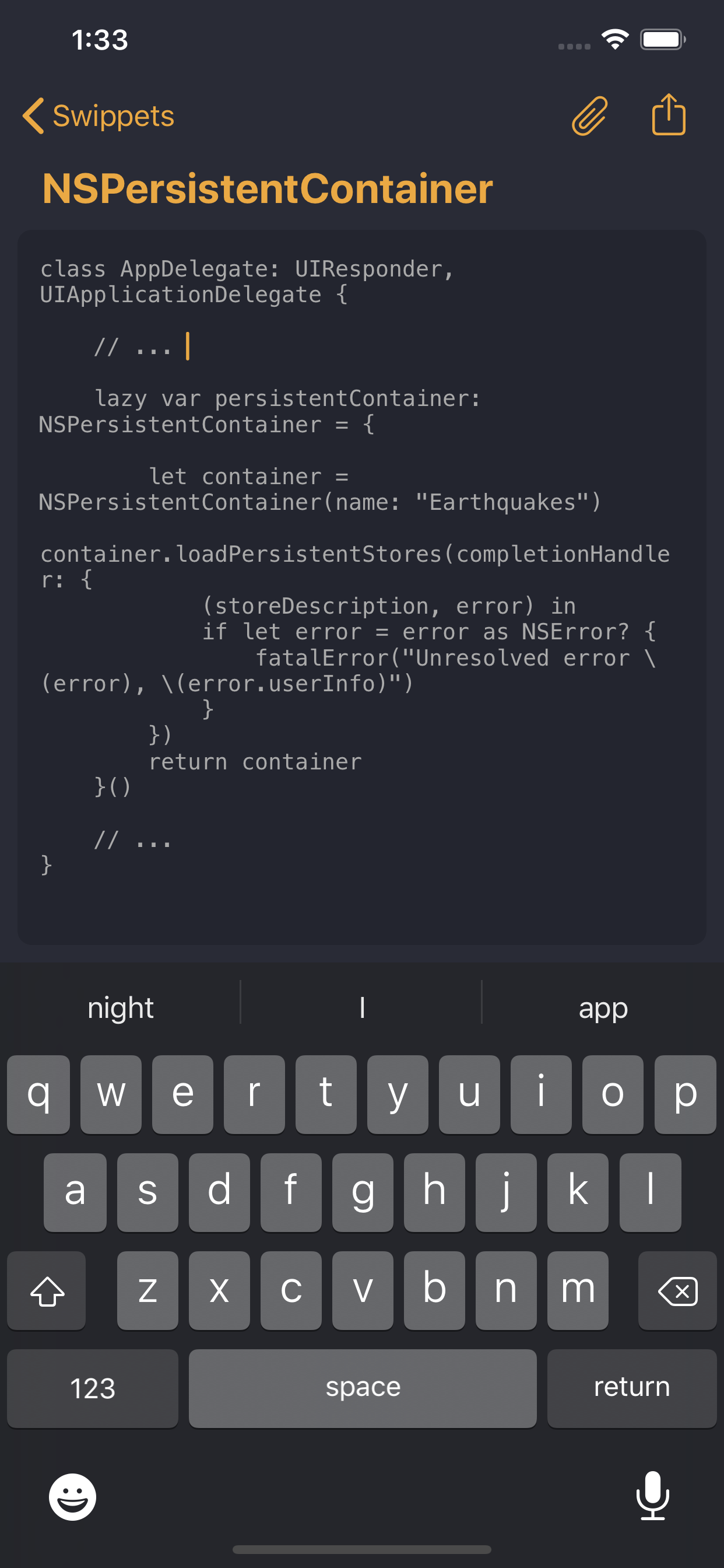Viewport: 724px width, 1568px height.
Task: Select the 'app' predictive text suggestion
Action: click(x=602, y=1007)
